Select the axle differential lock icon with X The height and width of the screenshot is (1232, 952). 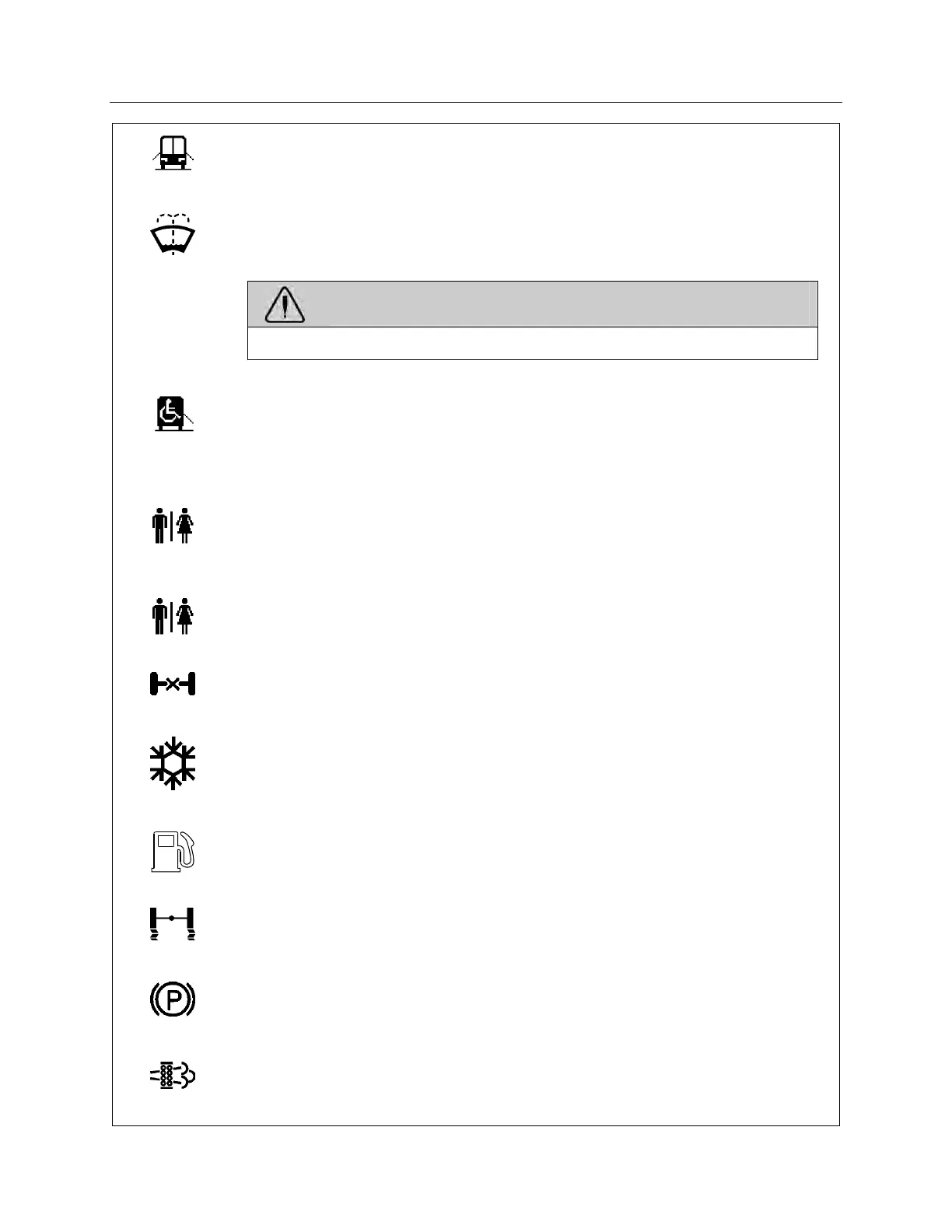pyautogui.click(x=172, y=684)
